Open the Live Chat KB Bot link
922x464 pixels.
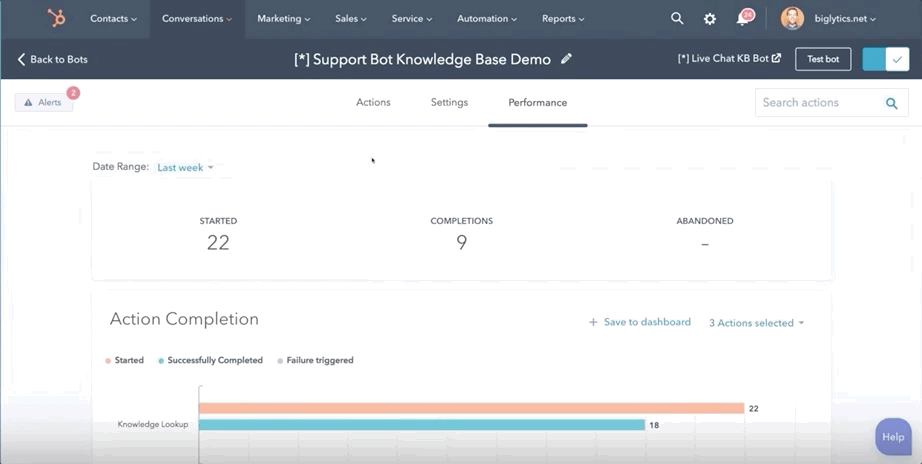coord(729,58)
